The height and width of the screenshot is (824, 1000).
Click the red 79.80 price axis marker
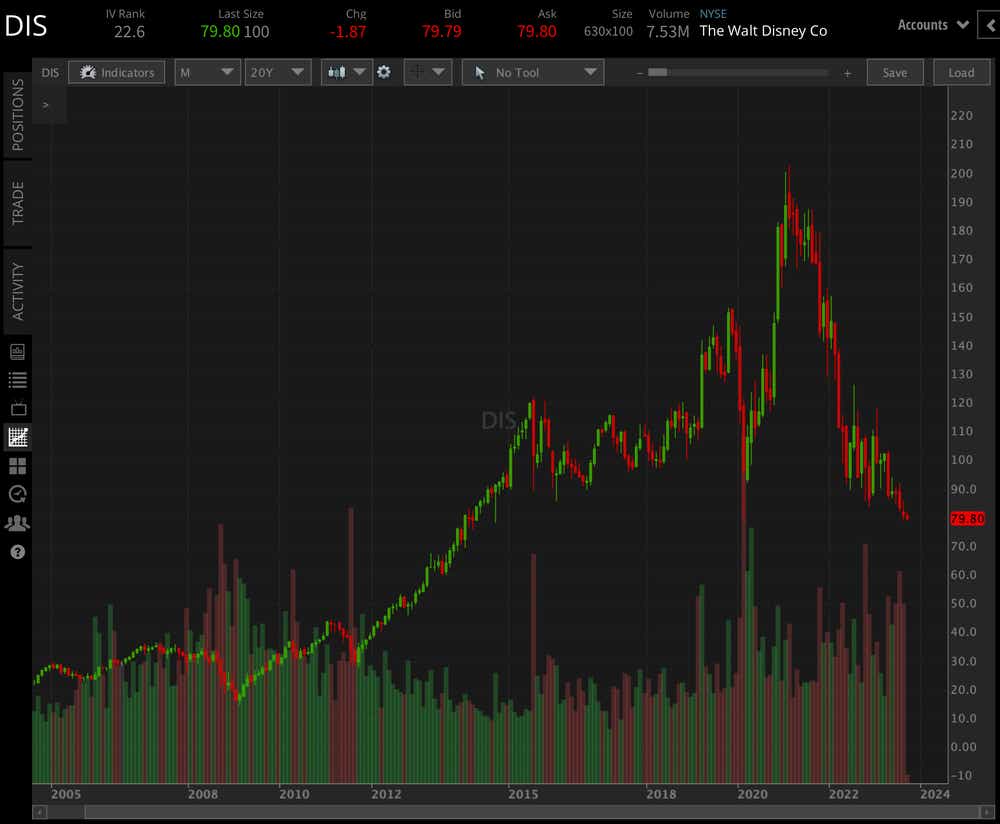pos(967,519)
